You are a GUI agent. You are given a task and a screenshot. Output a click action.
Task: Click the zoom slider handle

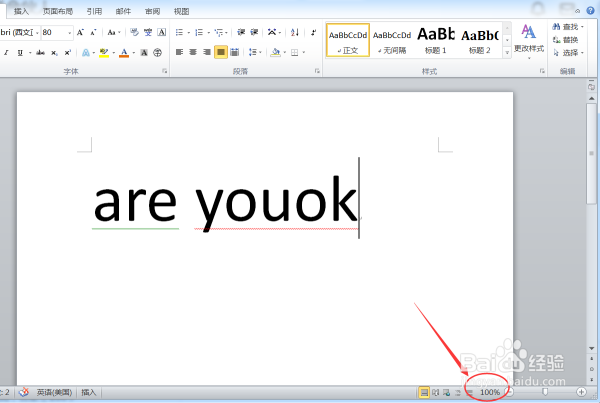pos(545,392)
